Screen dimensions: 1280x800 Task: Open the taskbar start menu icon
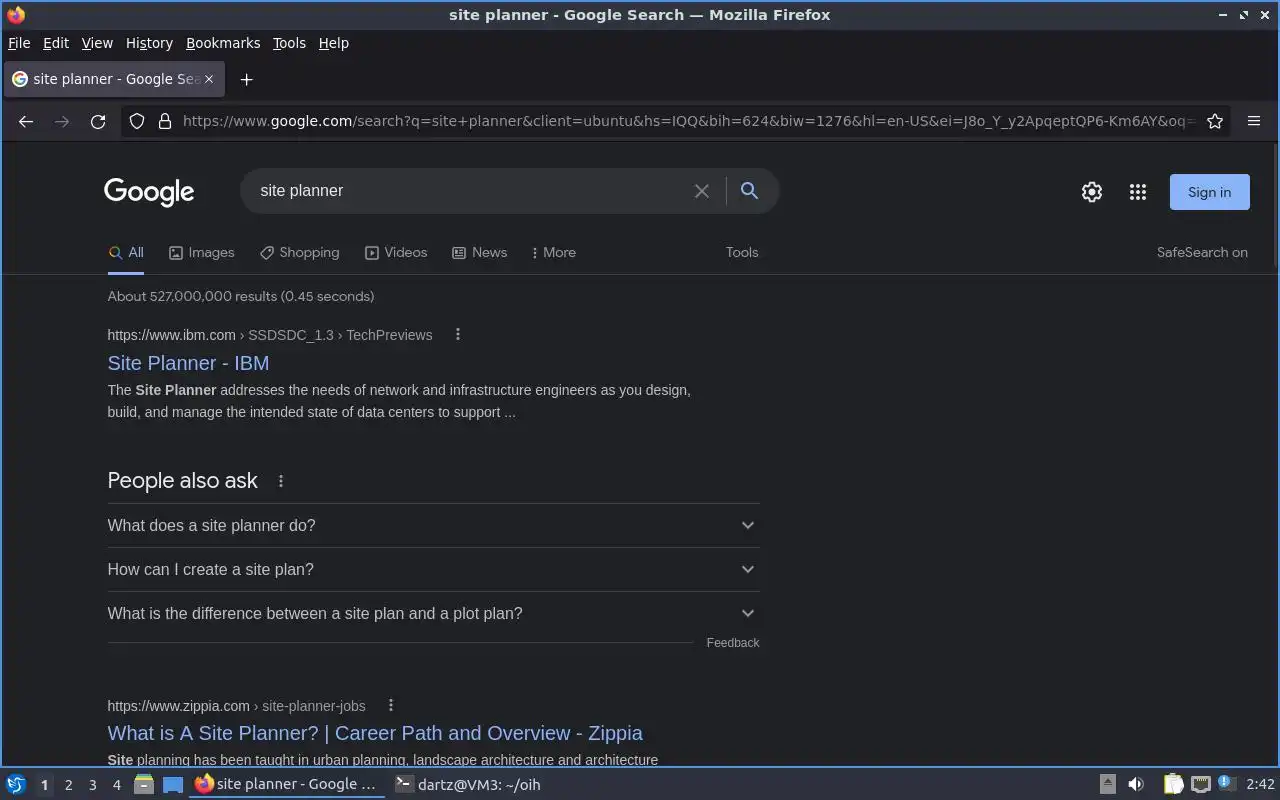tap(16, 784)
